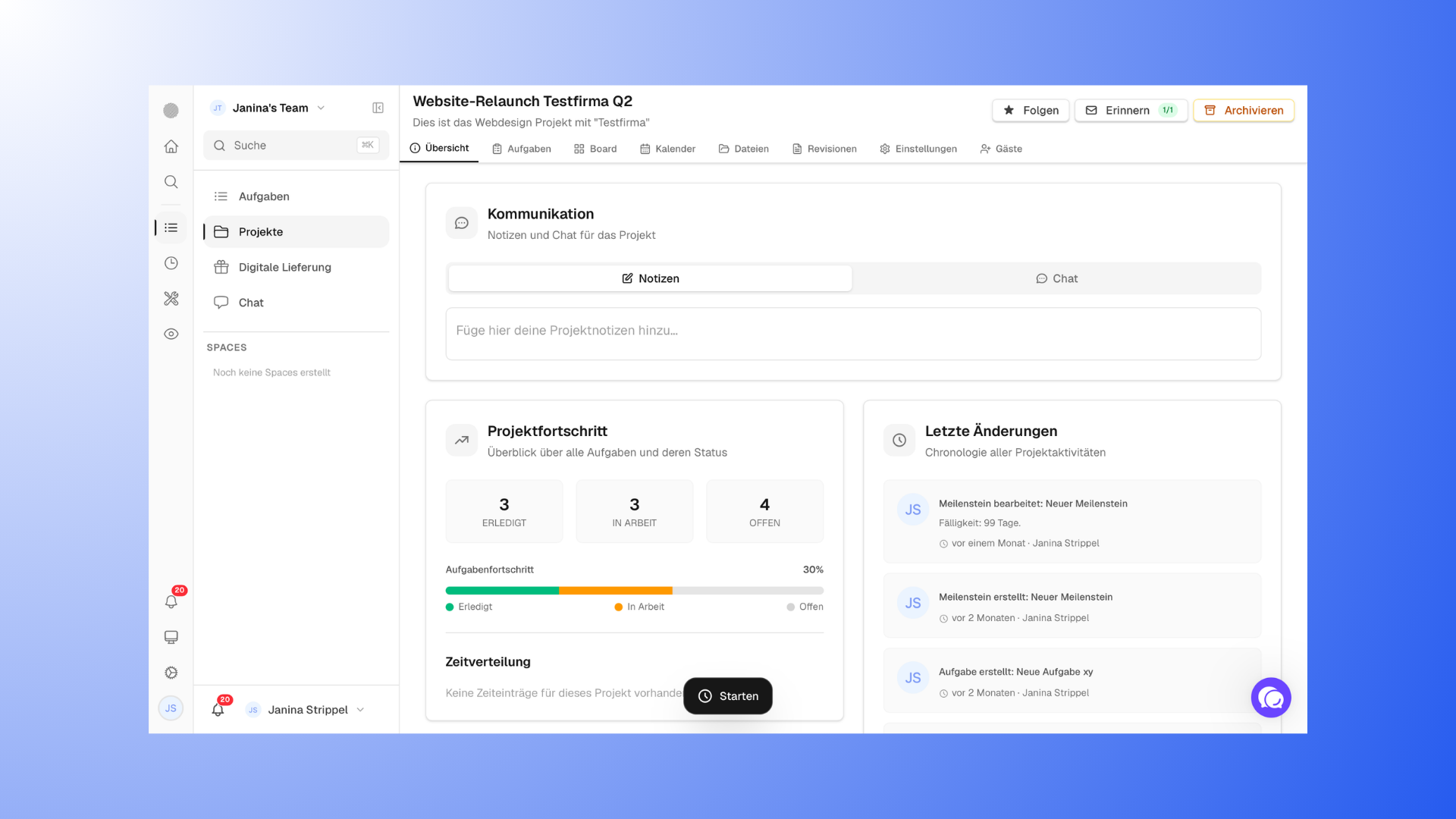Switch to the Chat toggle in Kommunikation
Viewport: 1456px width, 819px height.
(1056, 278)
